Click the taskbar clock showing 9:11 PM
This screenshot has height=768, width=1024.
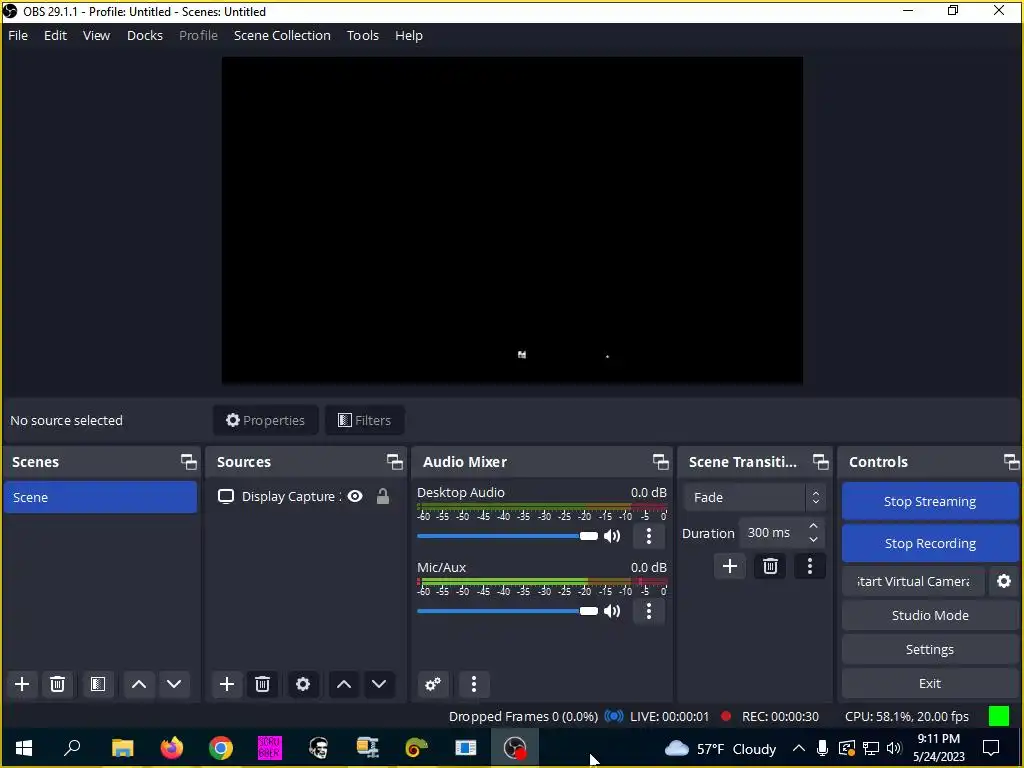[938, 748]
